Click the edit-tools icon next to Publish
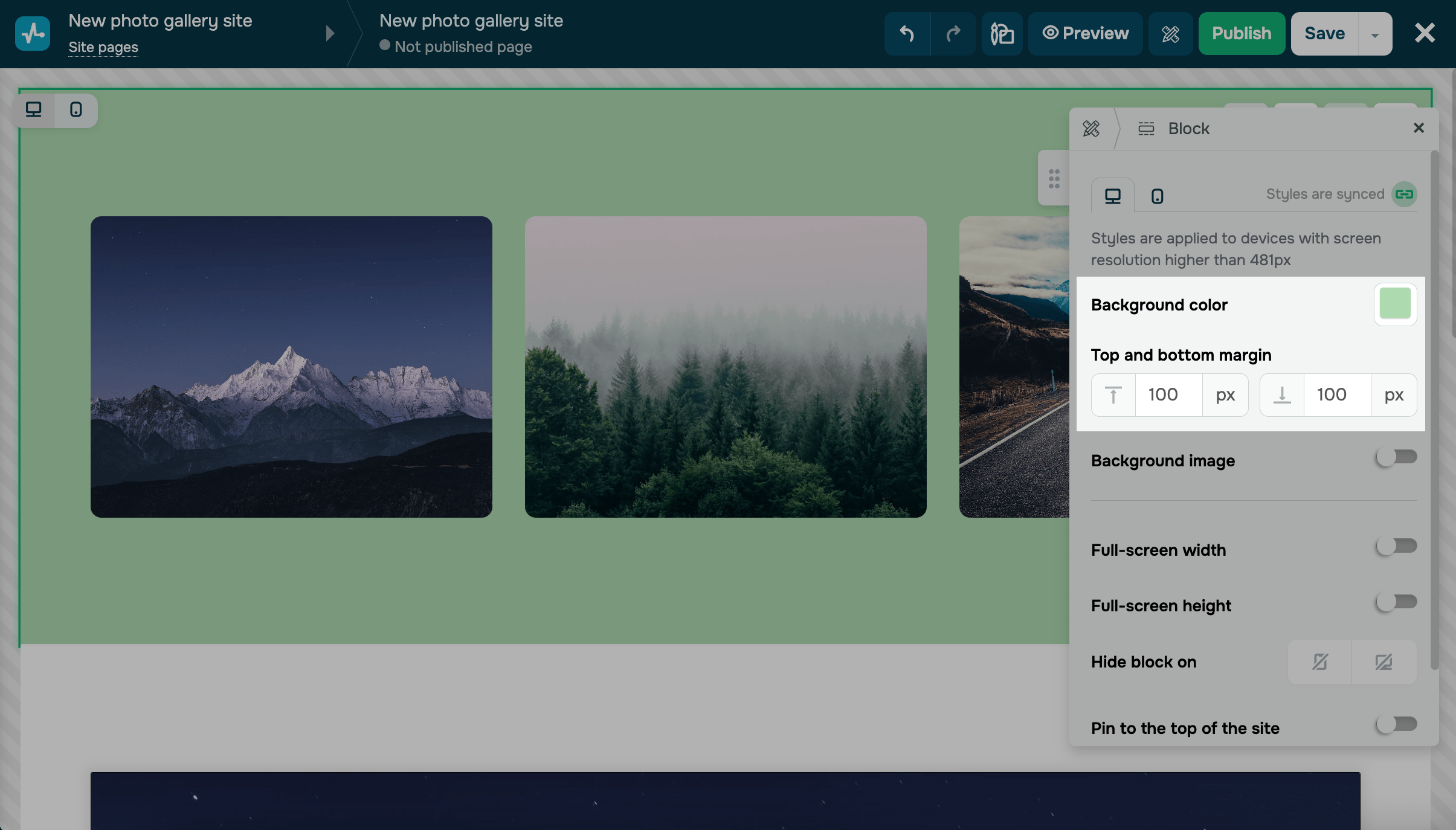The height and width of the screenshot is (830, 1456). tap(1170, 33)
